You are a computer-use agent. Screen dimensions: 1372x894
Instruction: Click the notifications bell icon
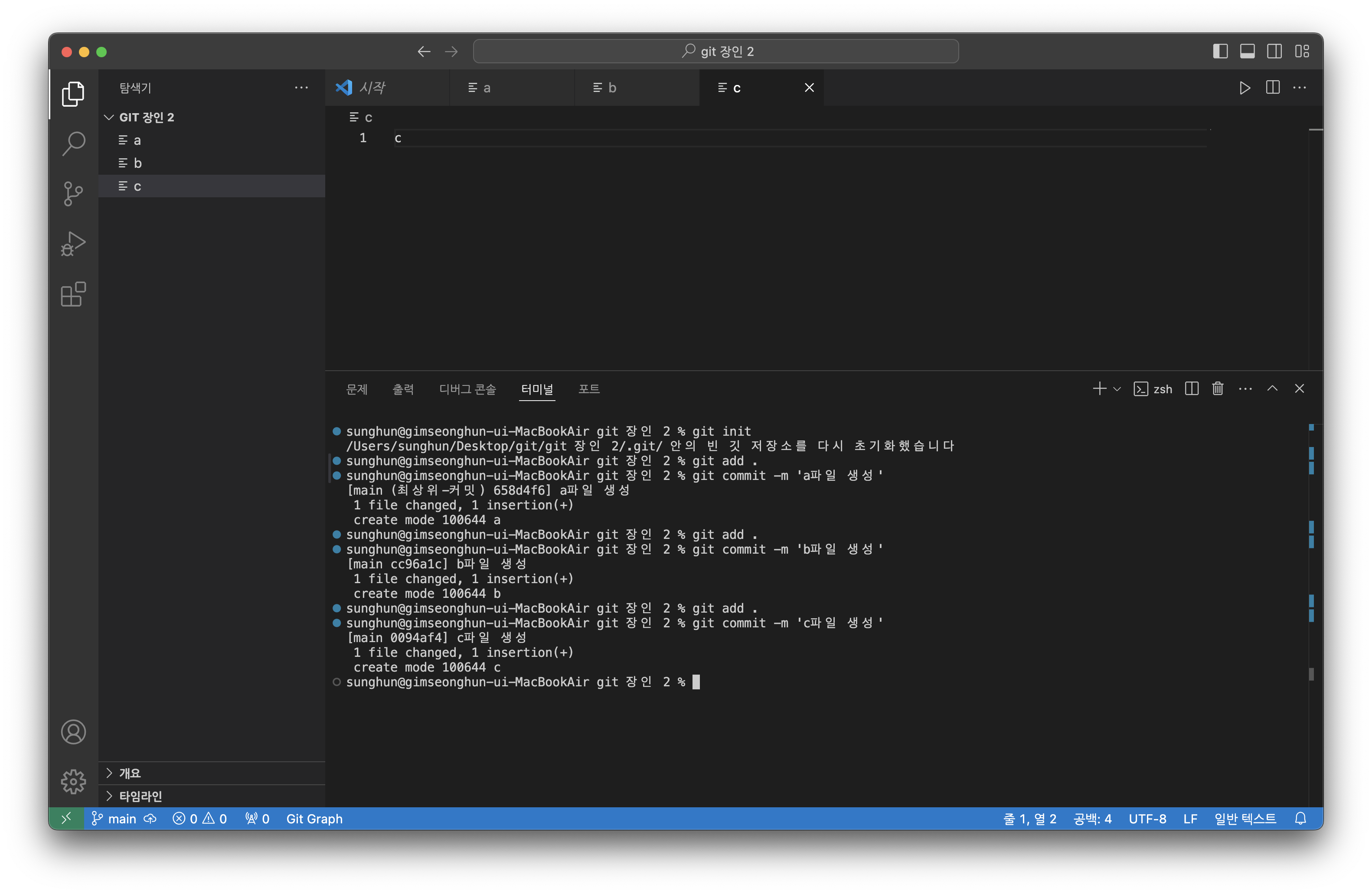coord(1300,819)
